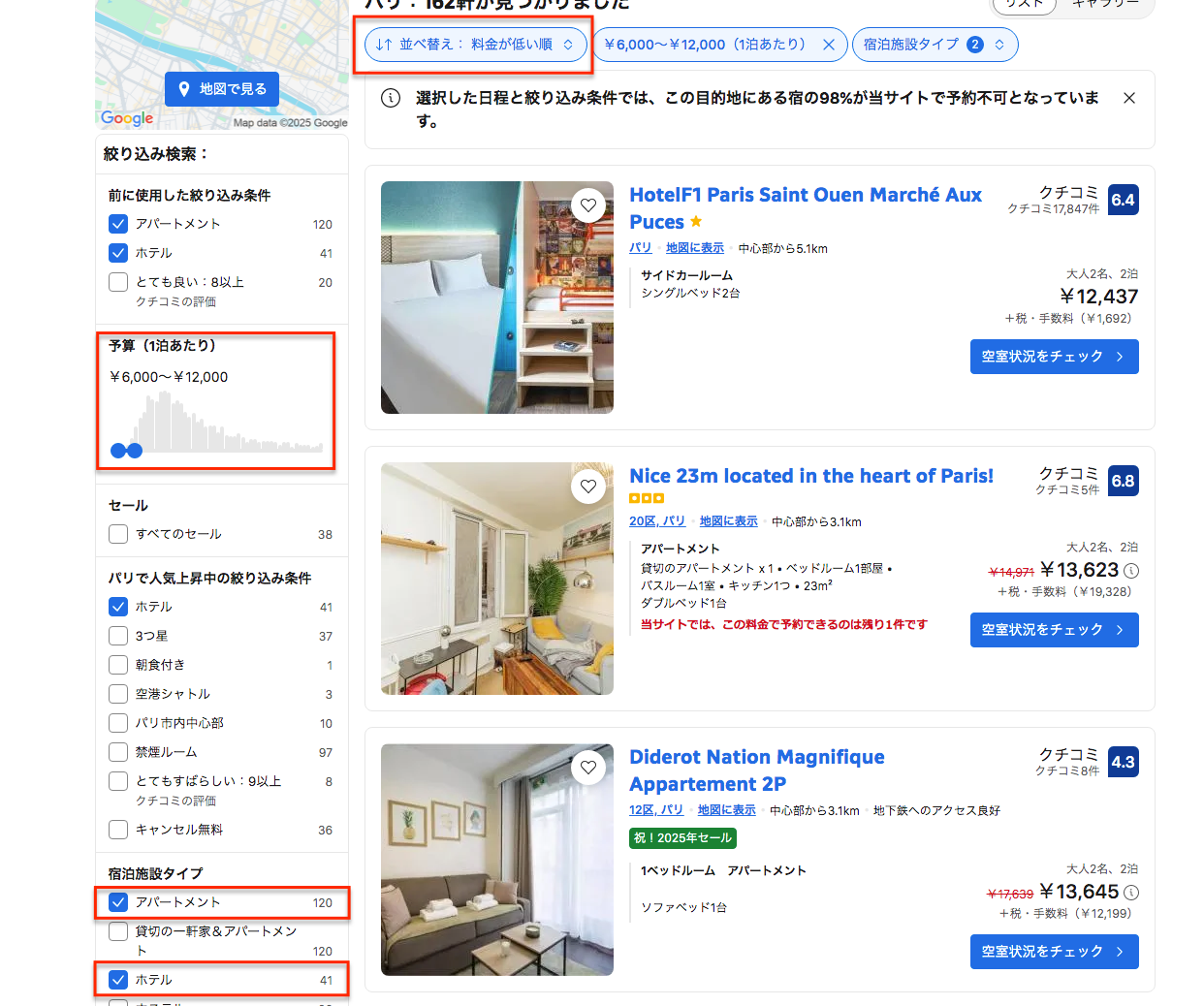Image resolution: width=1204 pixels, height=1006 pixels.
Task: Save HotelF1 Paris with heart icon
Action: [588, 205]
